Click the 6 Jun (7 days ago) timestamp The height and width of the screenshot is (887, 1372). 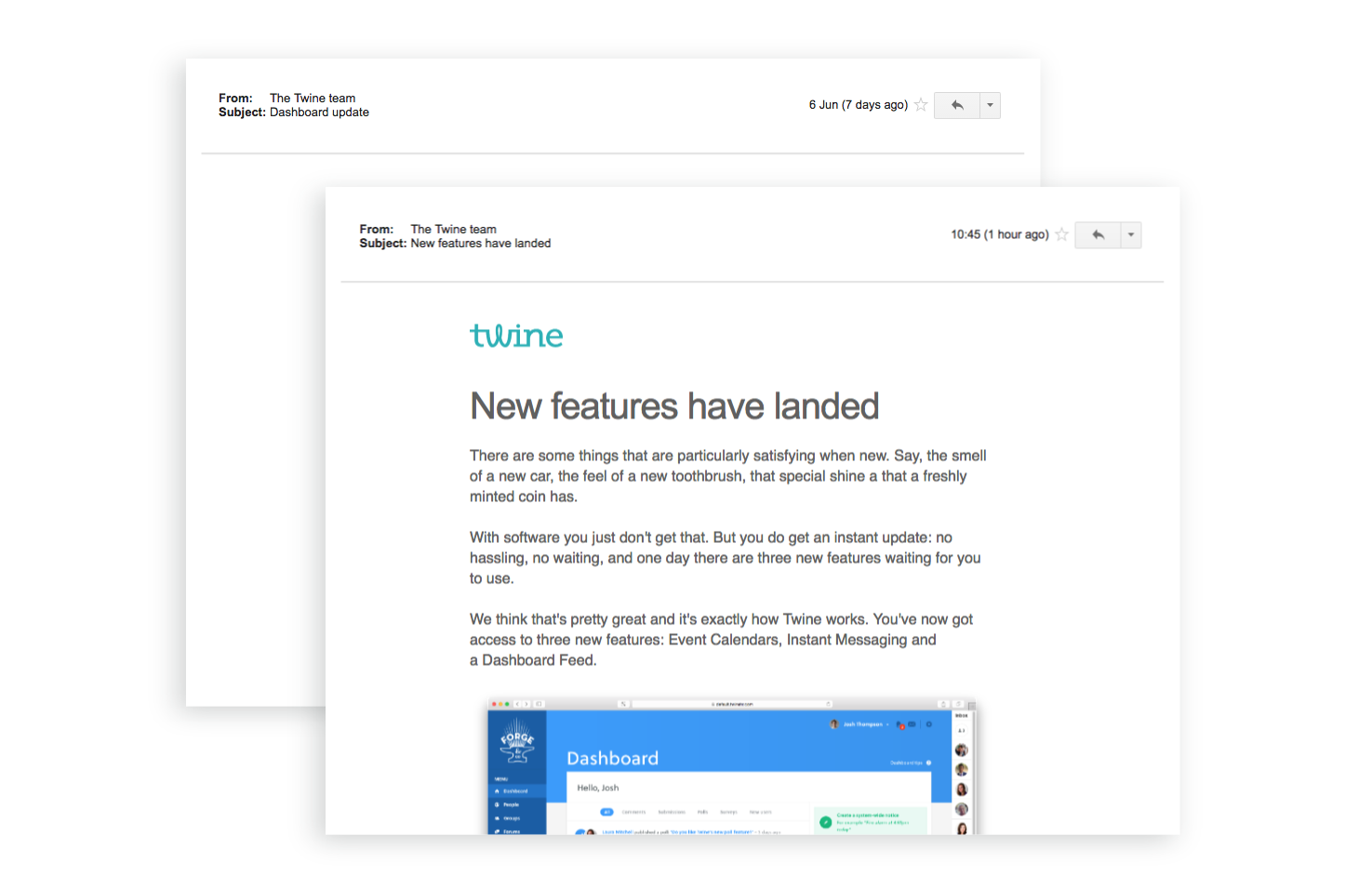tap(858, 105)
